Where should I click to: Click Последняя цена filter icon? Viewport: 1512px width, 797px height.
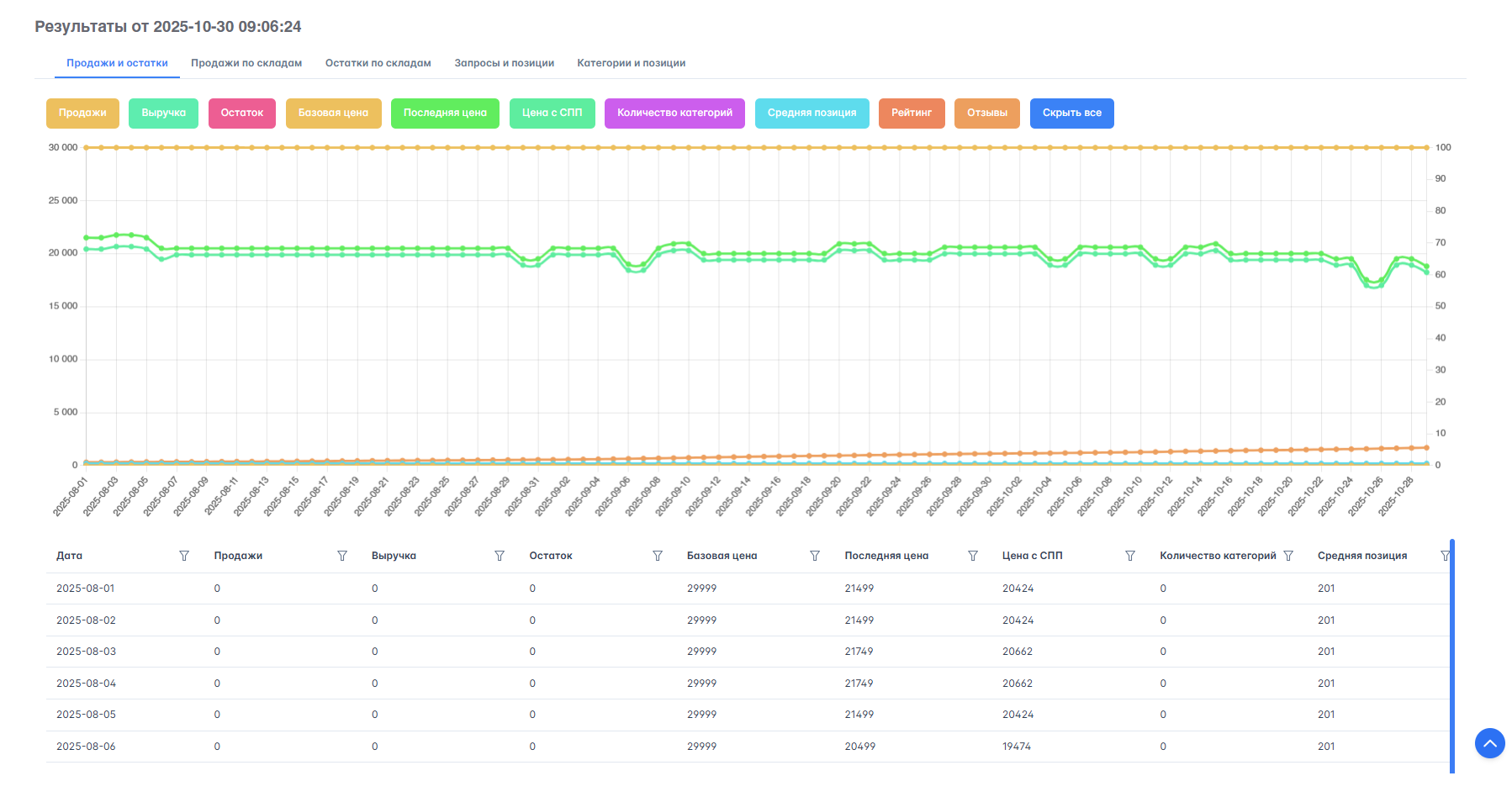click(x=973, y=556)
